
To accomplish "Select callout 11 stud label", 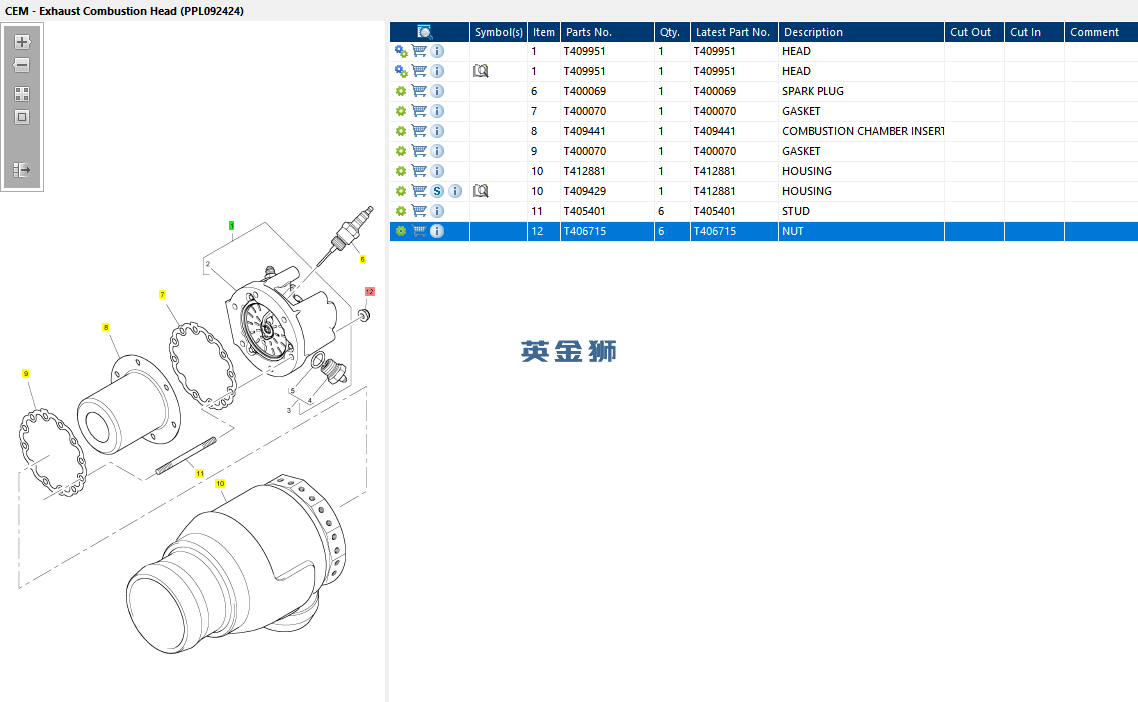I will [200, 473].
